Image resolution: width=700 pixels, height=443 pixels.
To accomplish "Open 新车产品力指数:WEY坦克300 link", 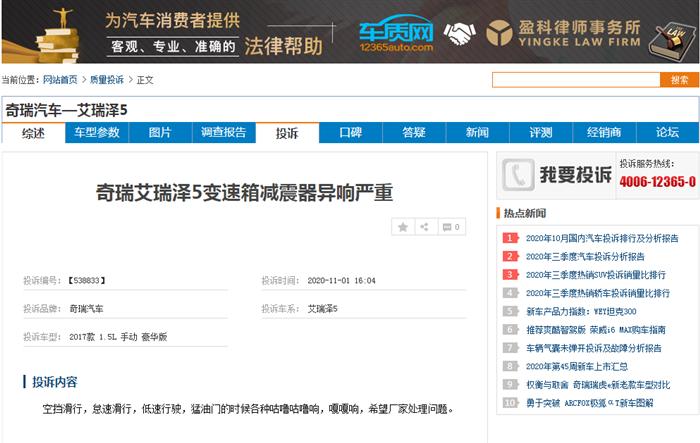I will pyautogui.click(x=581, y=312).
